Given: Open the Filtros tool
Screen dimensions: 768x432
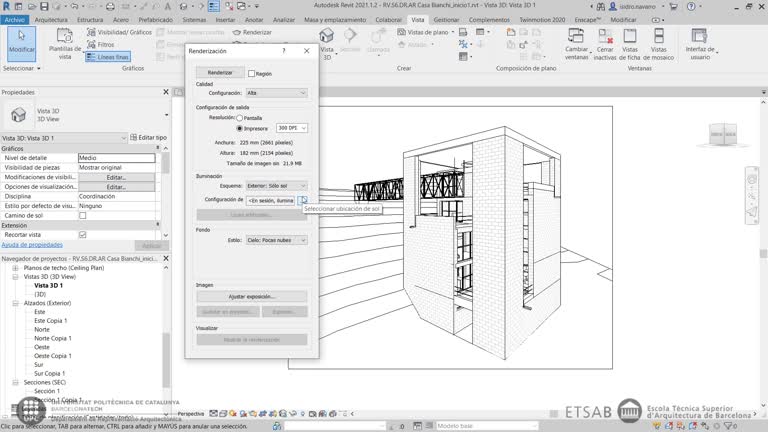Looking at the screenshot, I should coord(101,45).
